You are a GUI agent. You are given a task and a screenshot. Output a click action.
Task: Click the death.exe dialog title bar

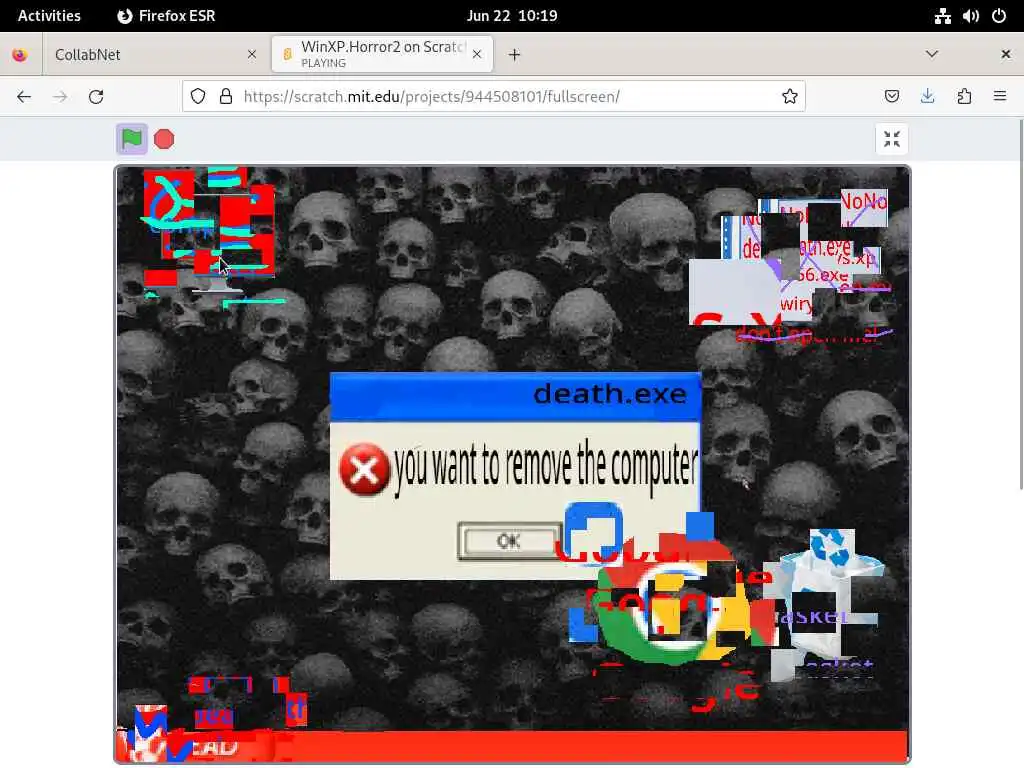pyautogui.click(x=515, y=395)
